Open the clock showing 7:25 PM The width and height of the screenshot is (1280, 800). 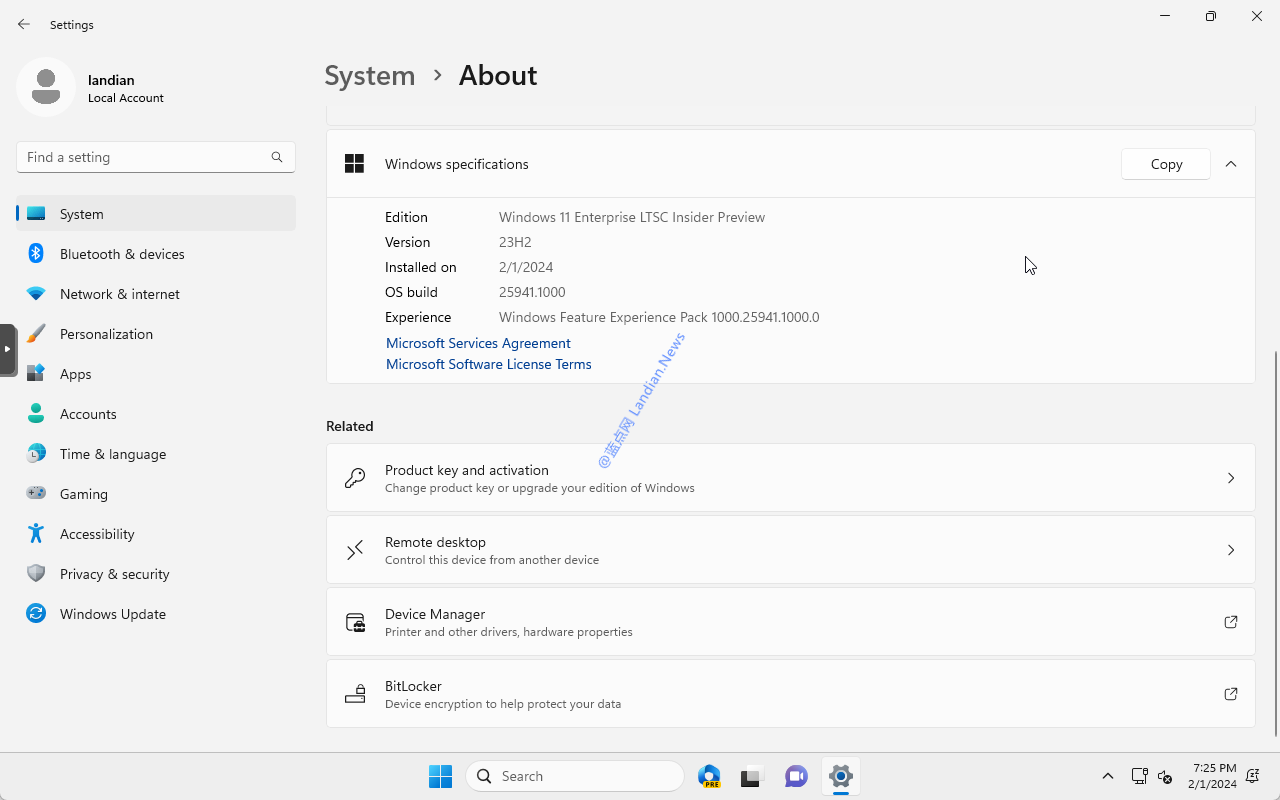click(1214, 776)
